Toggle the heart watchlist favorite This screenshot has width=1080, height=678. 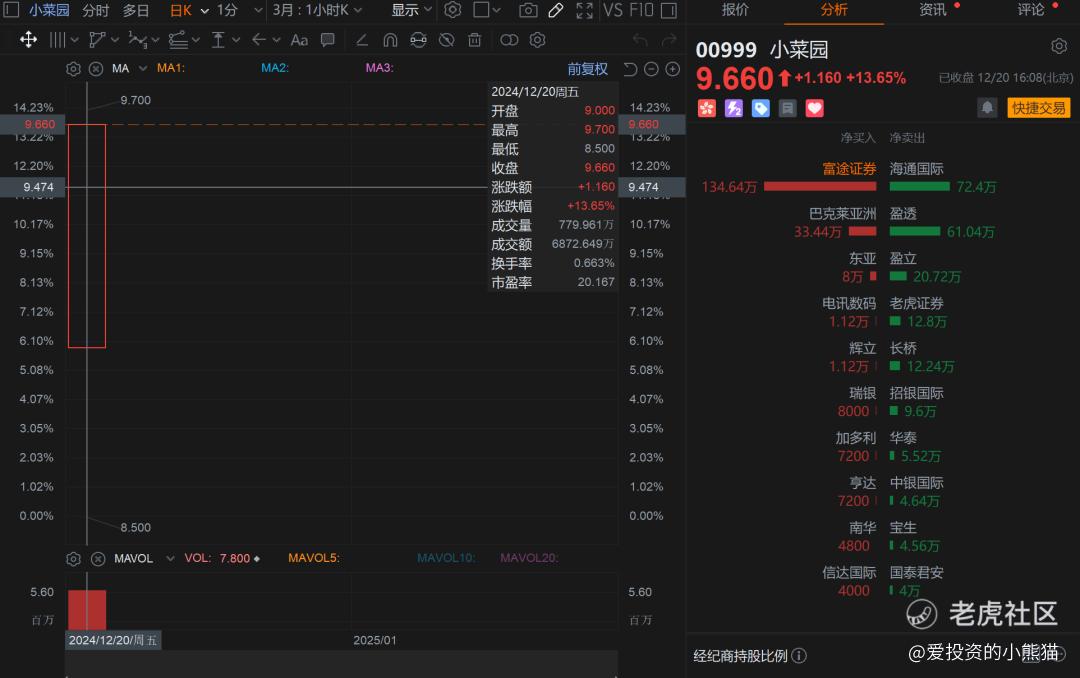[815, 108]
